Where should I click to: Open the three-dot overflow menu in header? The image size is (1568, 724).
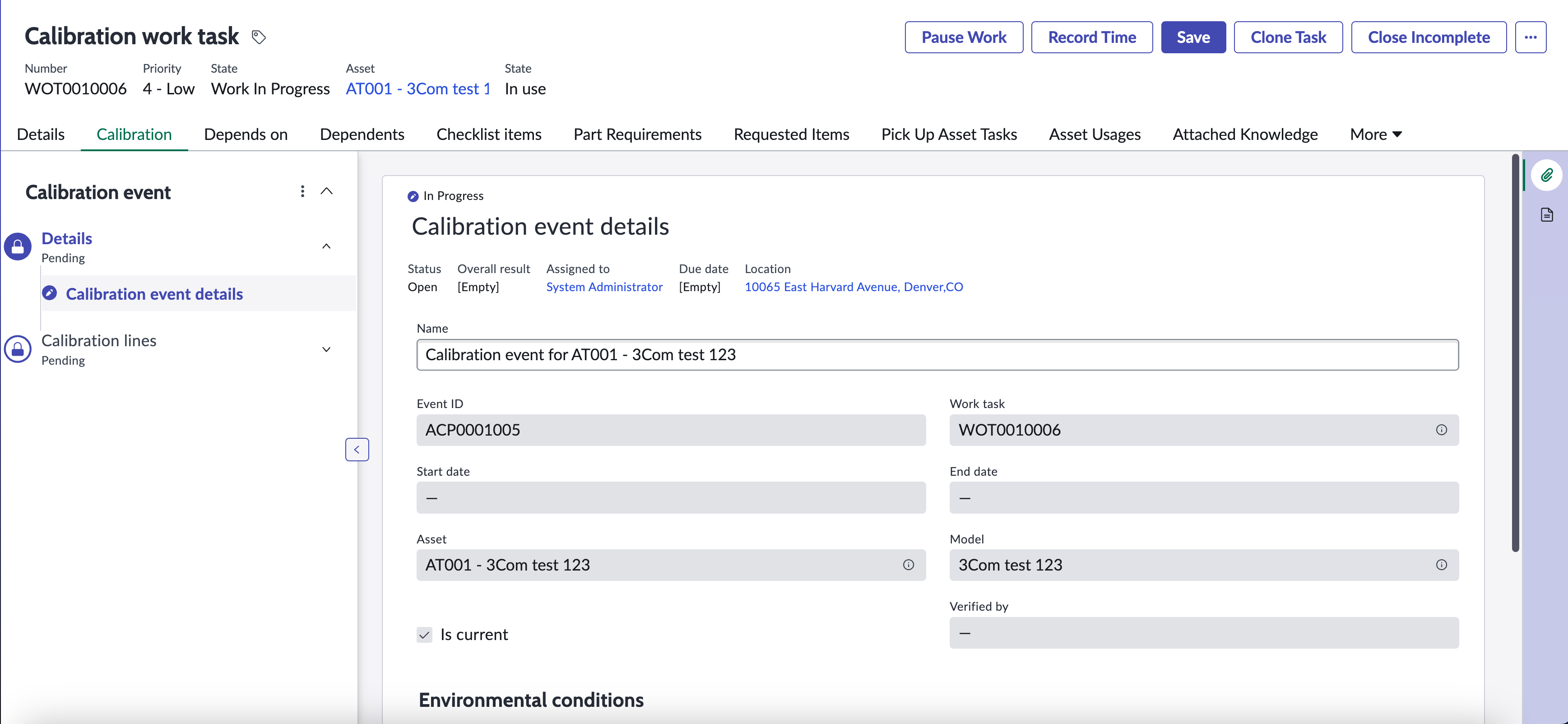coord(1530,37)
